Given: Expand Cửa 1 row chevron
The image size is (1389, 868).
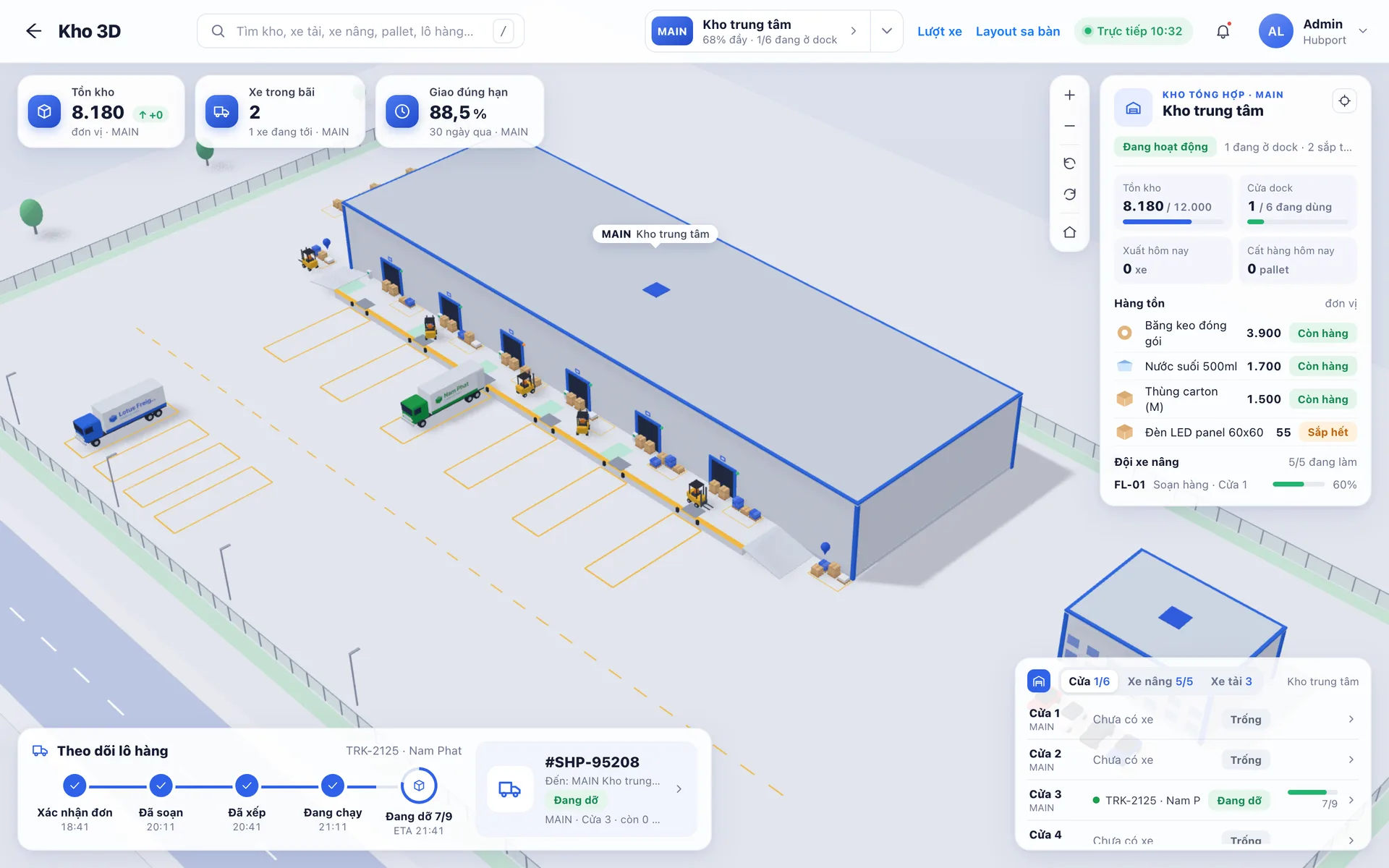Looking at the screenshot, I should coord(1351,719).
